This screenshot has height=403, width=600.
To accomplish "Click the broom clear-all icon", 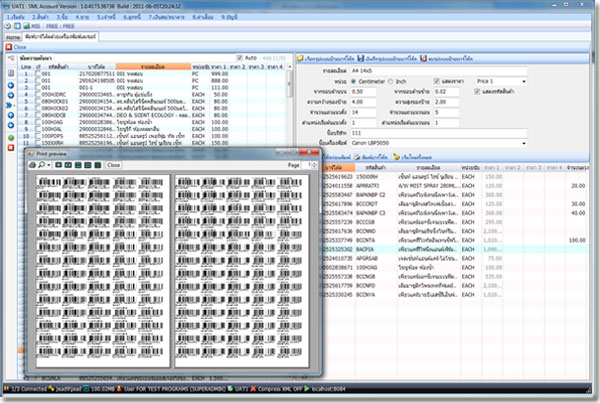I will (x=397, y=157).
